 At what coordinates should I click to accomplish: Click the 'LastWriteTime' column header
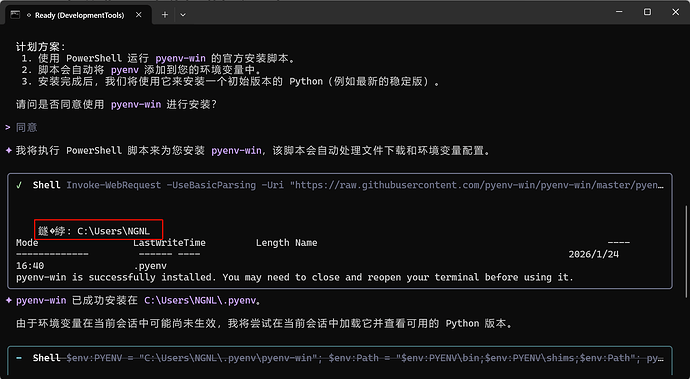tap(169, 243)
